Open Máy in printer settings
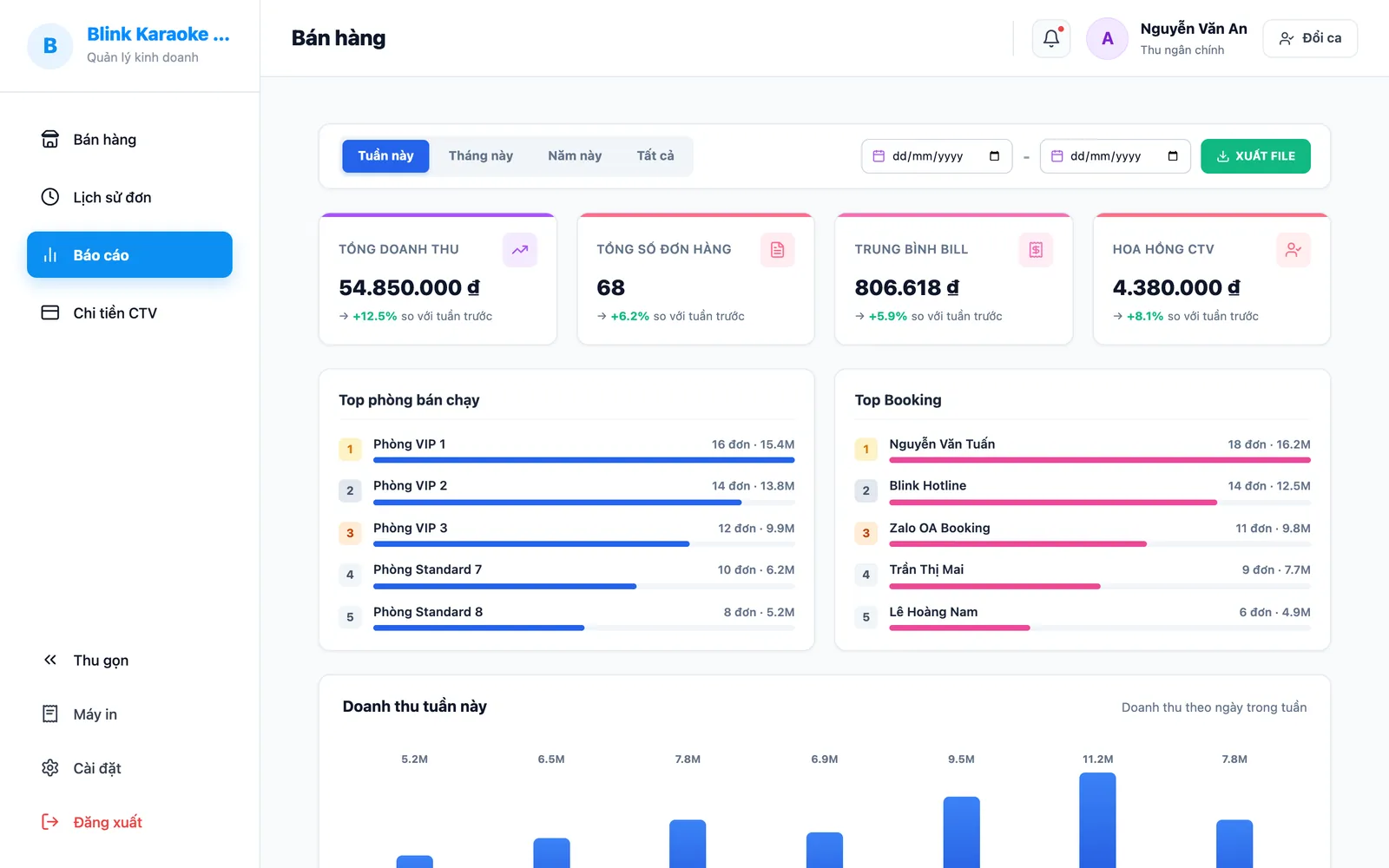Viewport: 1389px width, 868px height. click(129, 714)
